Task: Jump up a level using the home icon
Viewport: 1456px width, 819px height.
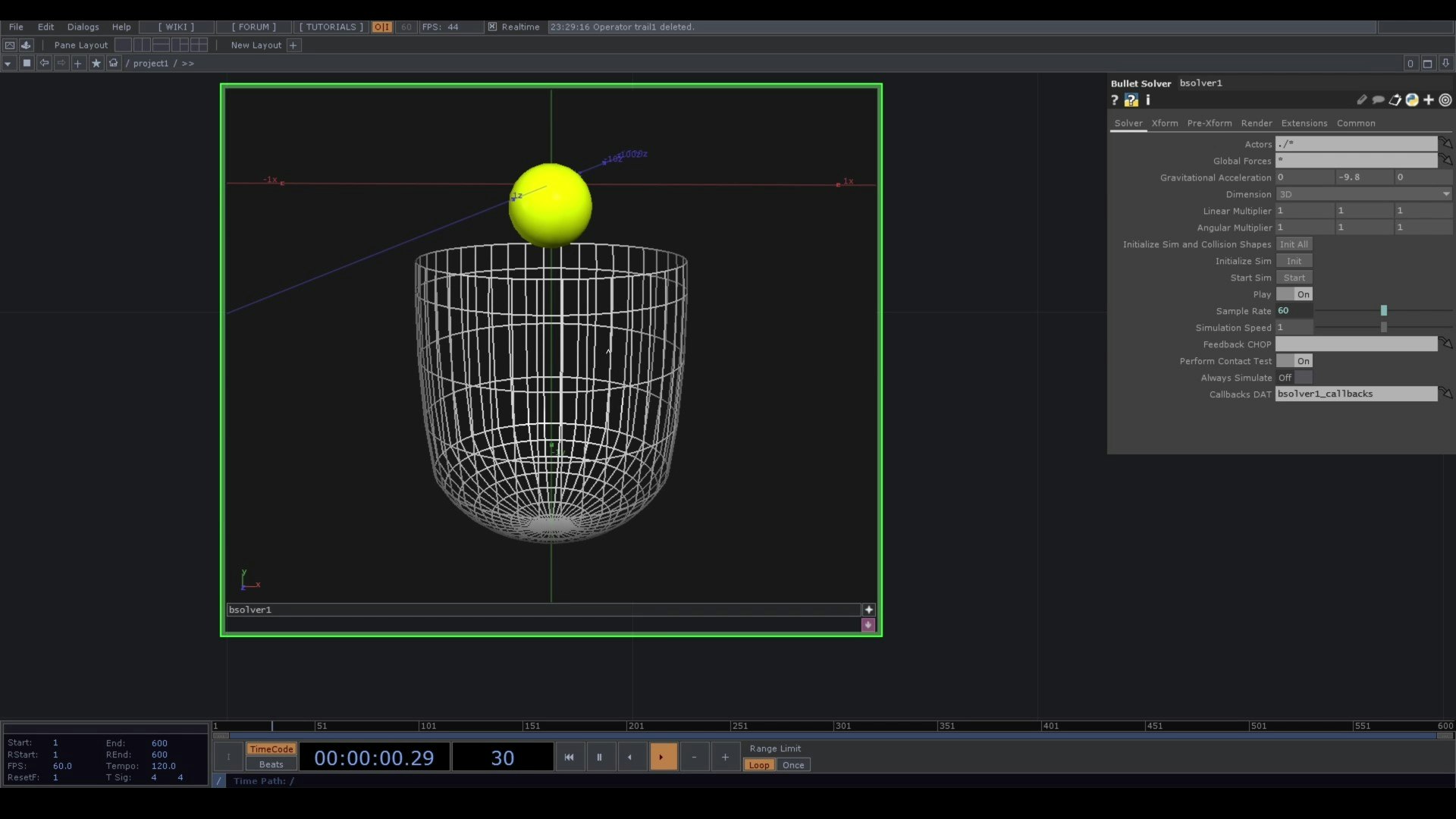Action: click(x=112, y=63)
